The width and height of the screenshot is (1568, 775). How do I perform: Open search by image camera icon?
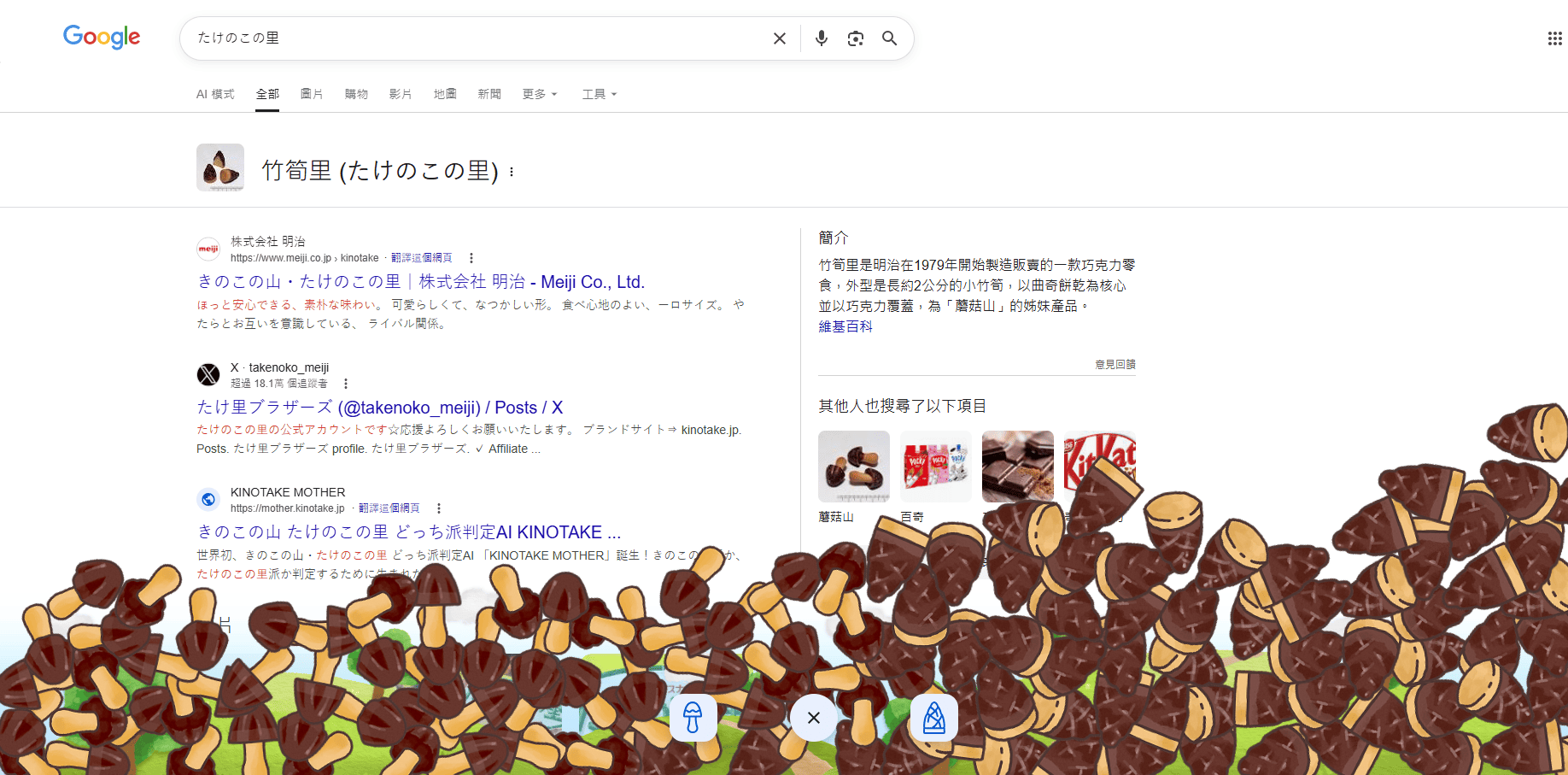click(x=855, y=38)
